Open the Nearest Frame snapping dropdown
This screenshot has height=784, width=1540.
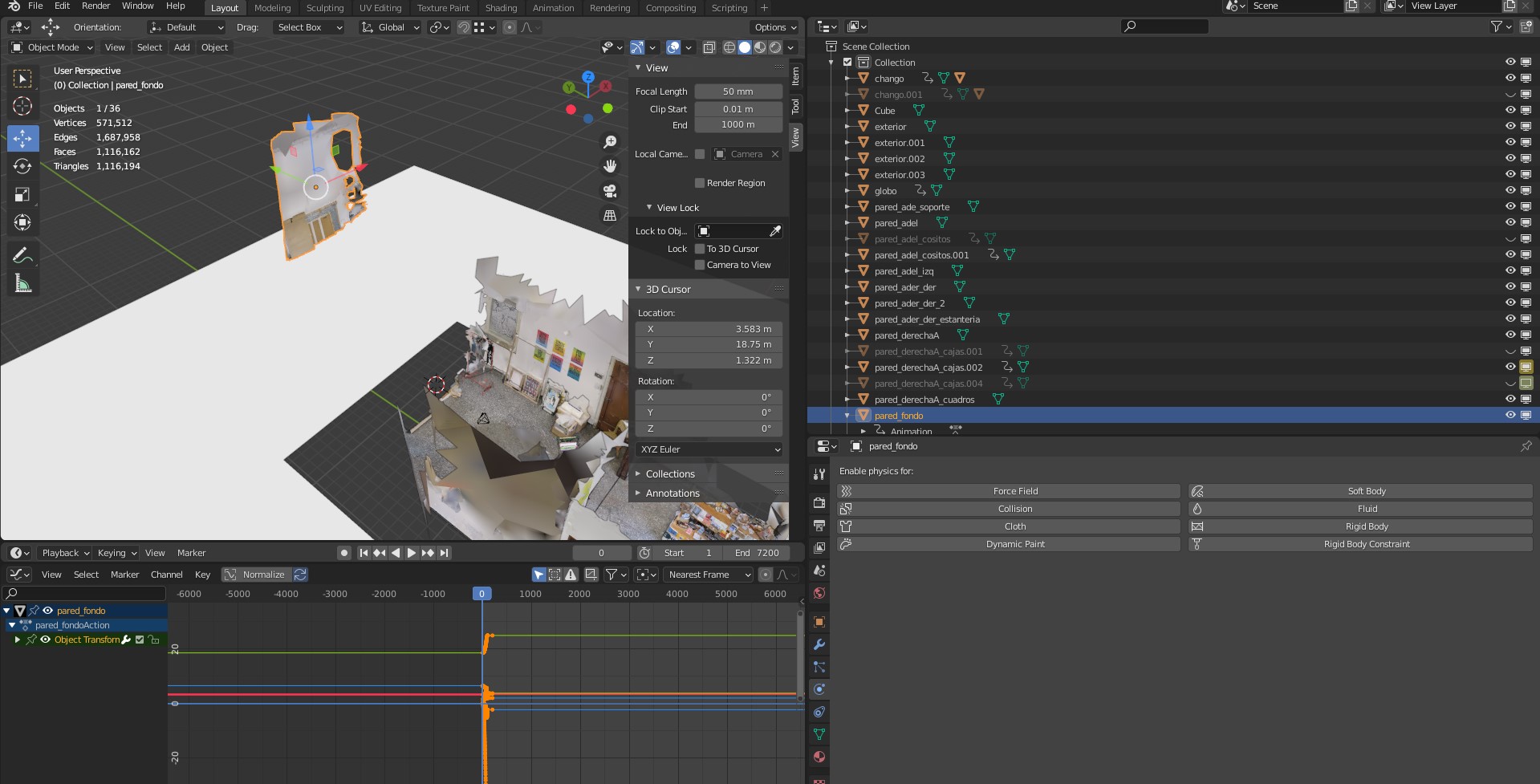tap(706, 575)
